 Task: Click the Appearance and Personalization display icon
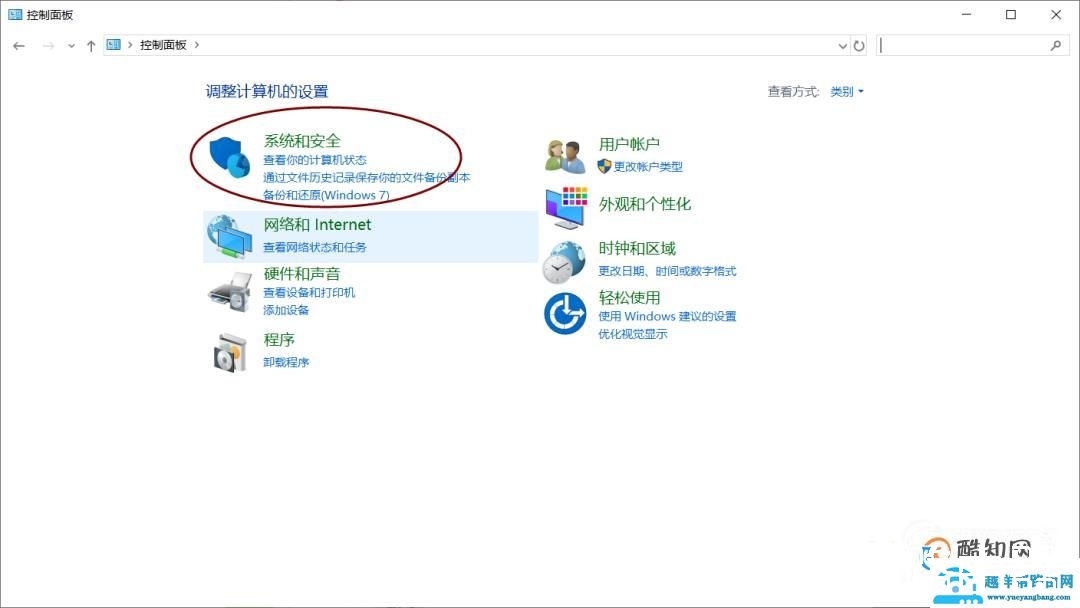565,205
